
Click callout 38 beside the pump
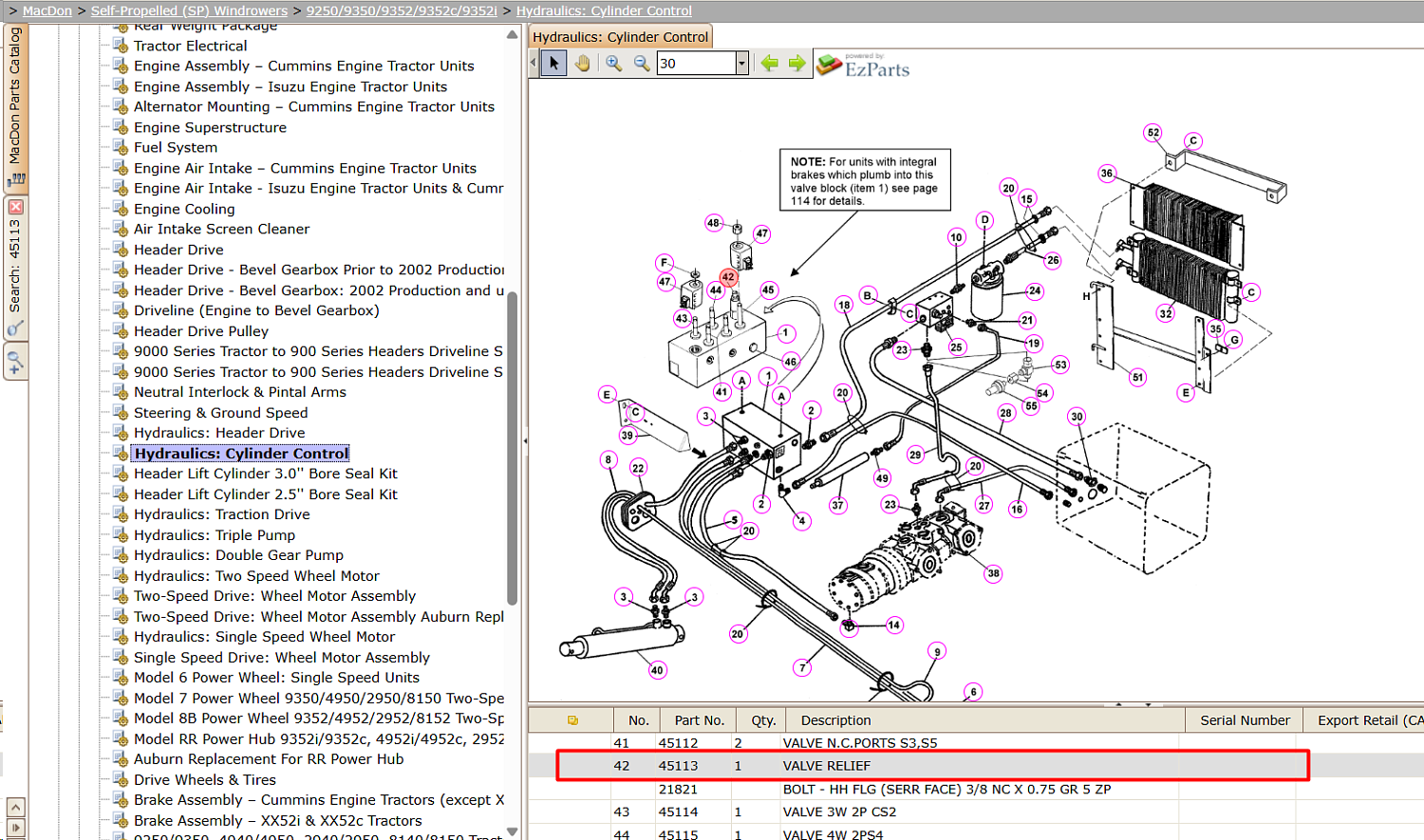pos(993,573)
